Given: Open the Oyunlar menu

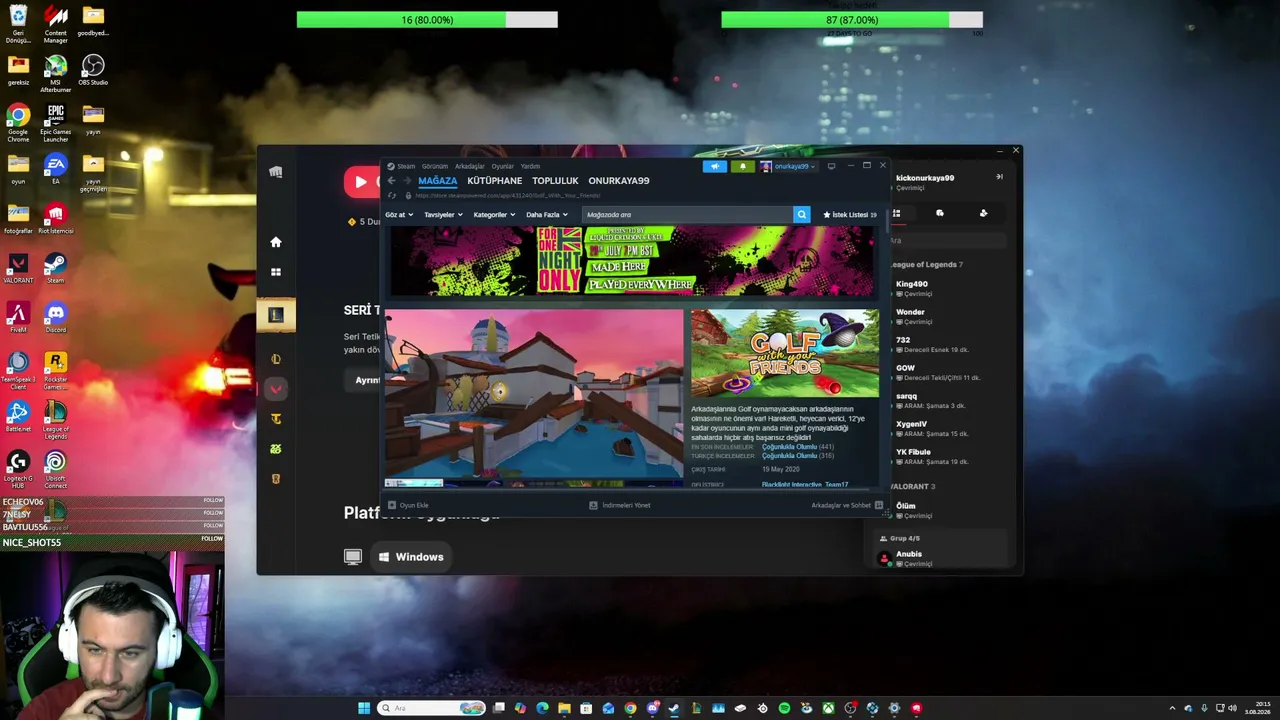Looking at the screenshot, I should tap(502, 166).
